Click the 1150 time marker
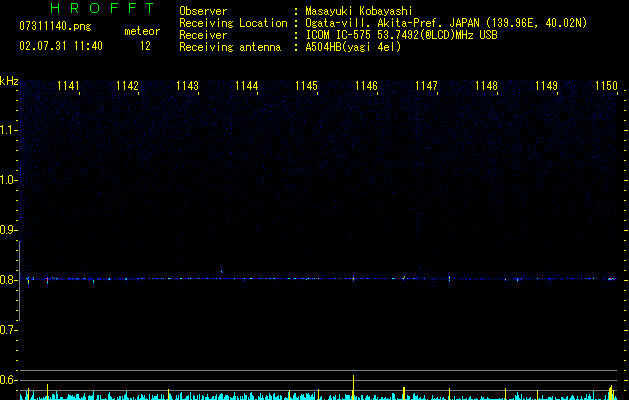This screenshot has width=629, height=400. tap(606, 86)
